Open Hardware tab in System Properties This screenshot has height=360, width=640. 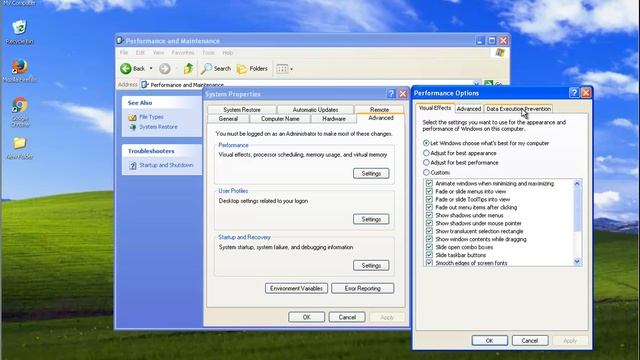point(334,119)
